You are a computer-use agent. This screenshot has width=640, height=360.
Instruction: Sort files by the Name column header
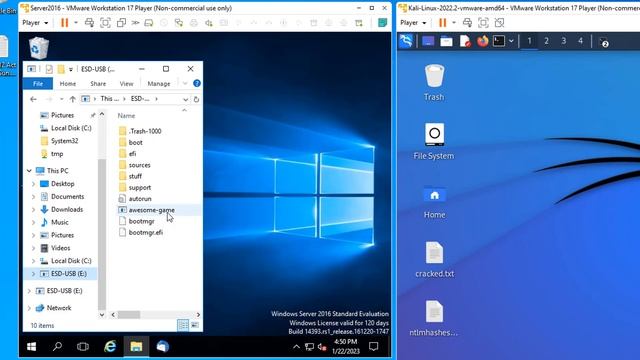[127, 116]
